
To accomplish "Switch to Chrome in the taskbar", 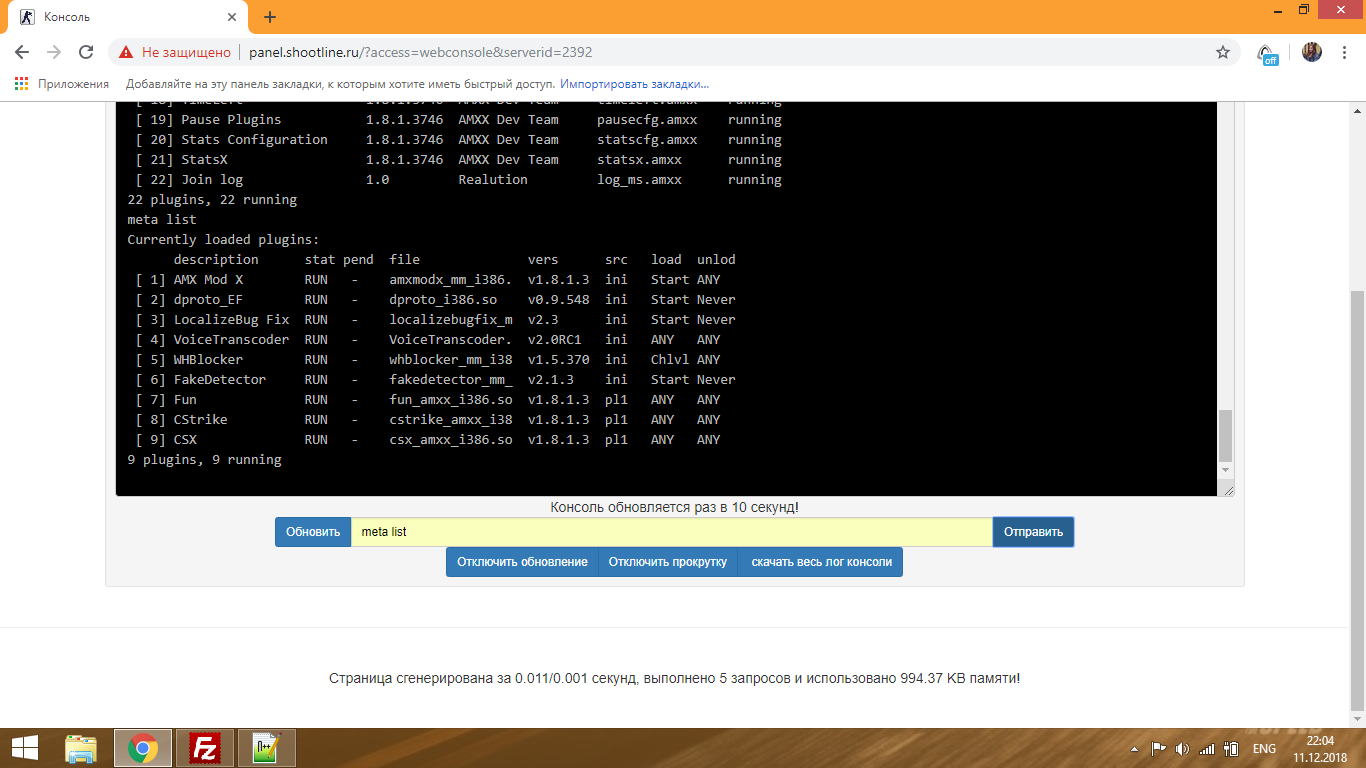I will (143, 748).
